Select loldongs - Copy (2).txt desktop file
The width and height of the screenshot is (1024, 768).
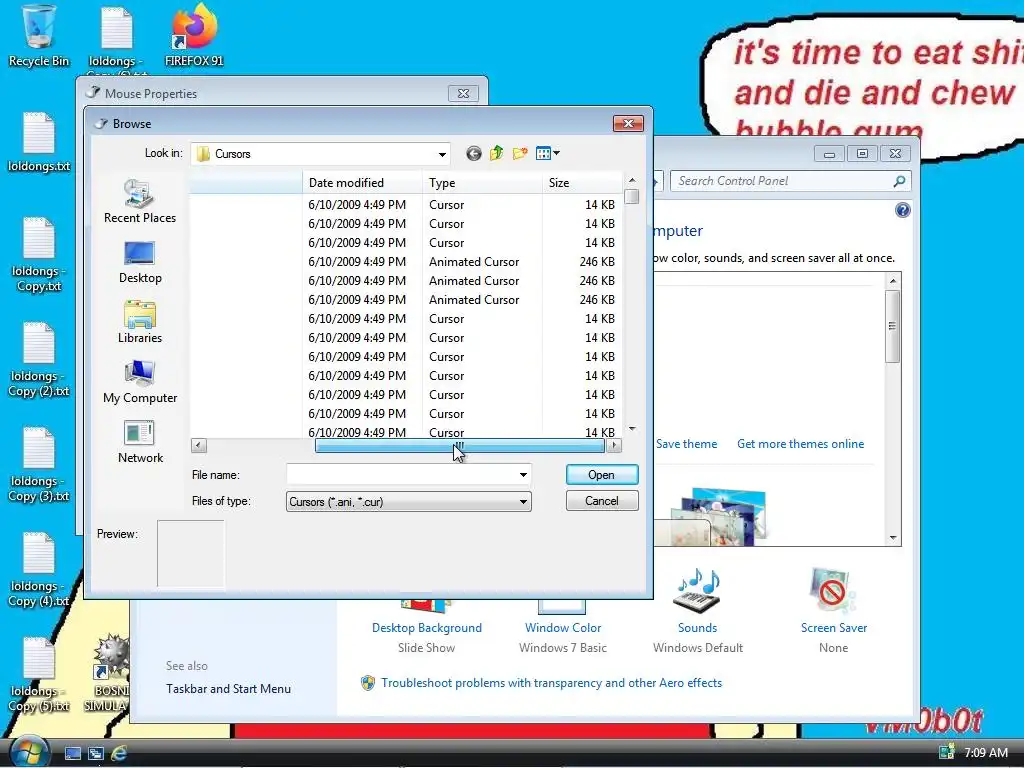tap(39, 360)
